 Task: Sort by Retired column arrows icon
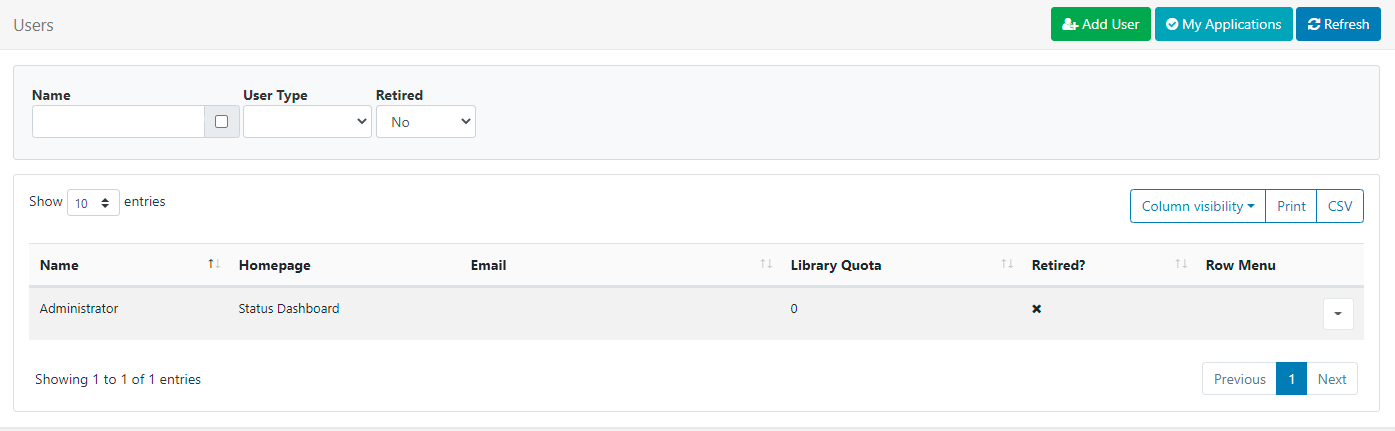tap(1181, 264)
